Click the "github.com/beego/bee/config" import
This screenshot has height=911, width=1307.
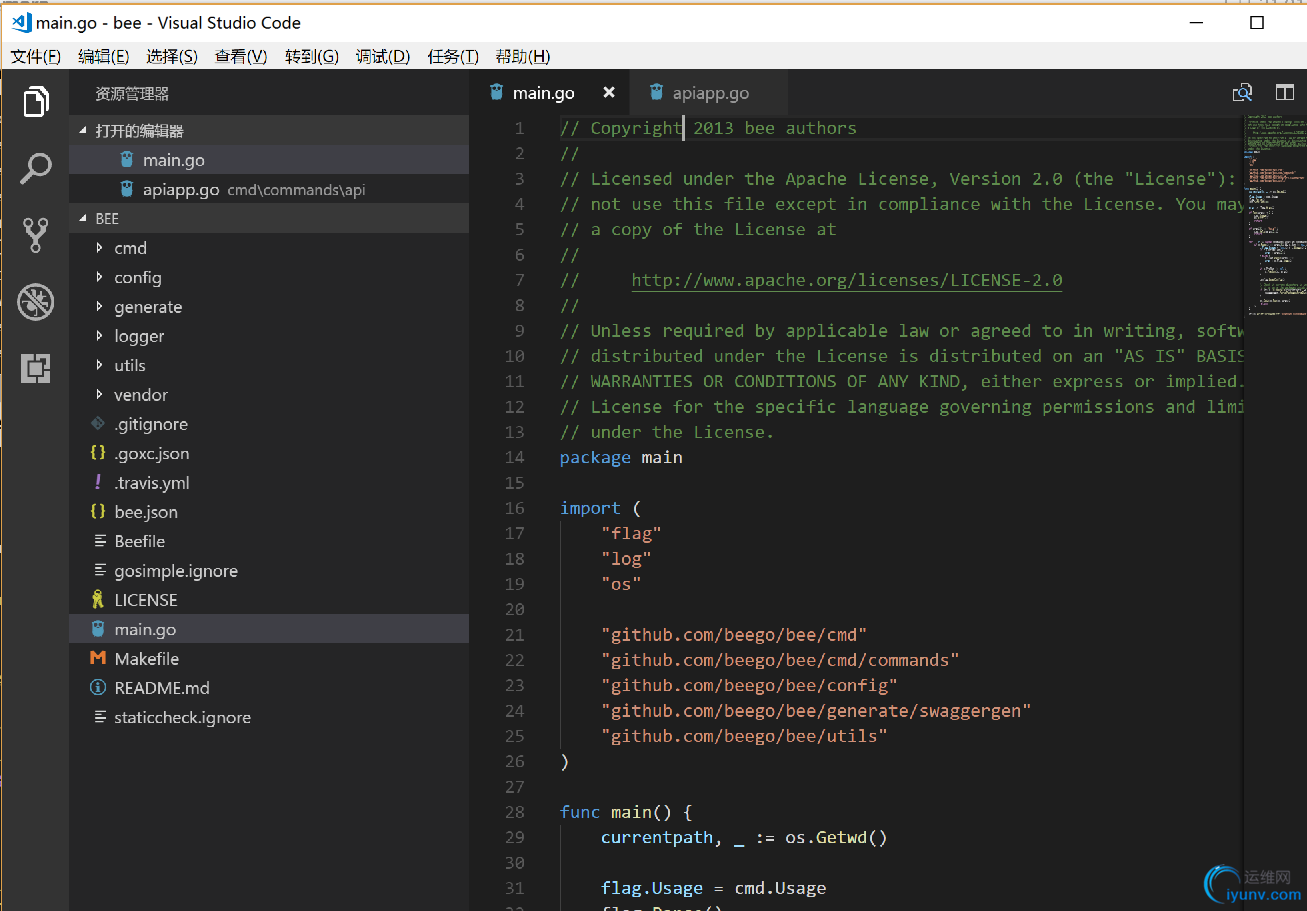click(749, 685)
